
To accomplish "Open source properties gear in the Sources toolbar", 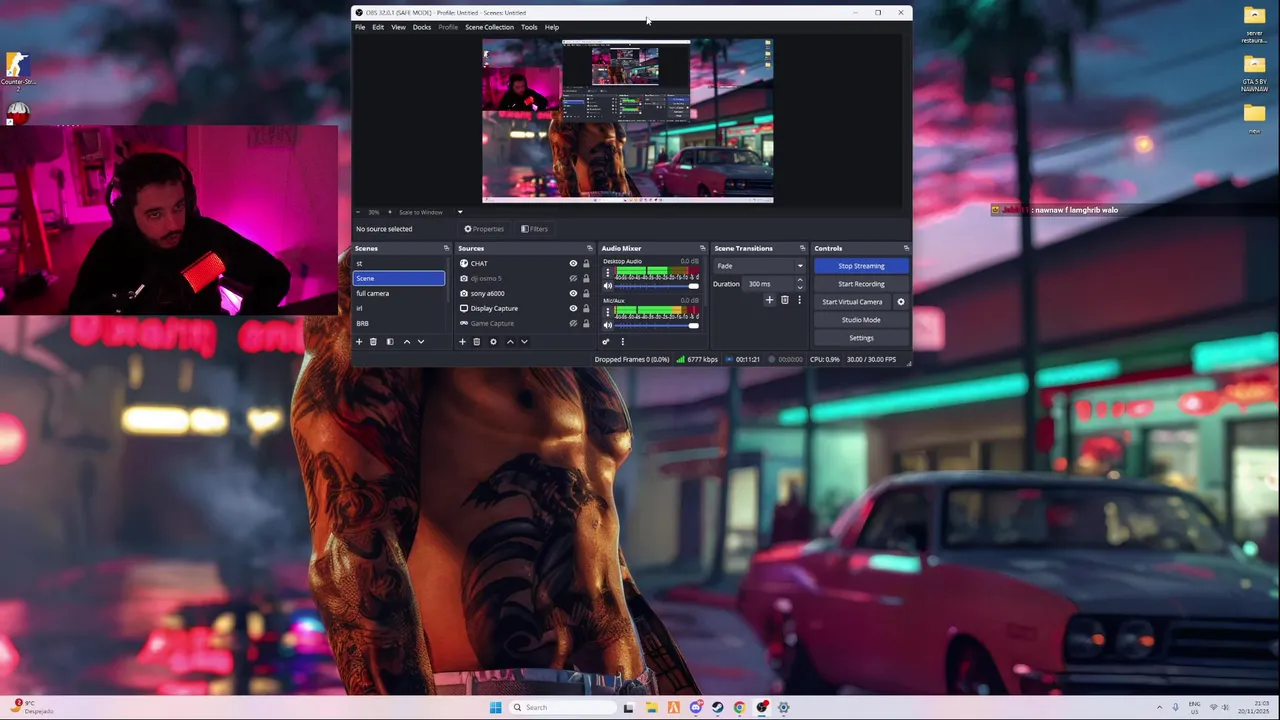I will [x=493, y=342].
